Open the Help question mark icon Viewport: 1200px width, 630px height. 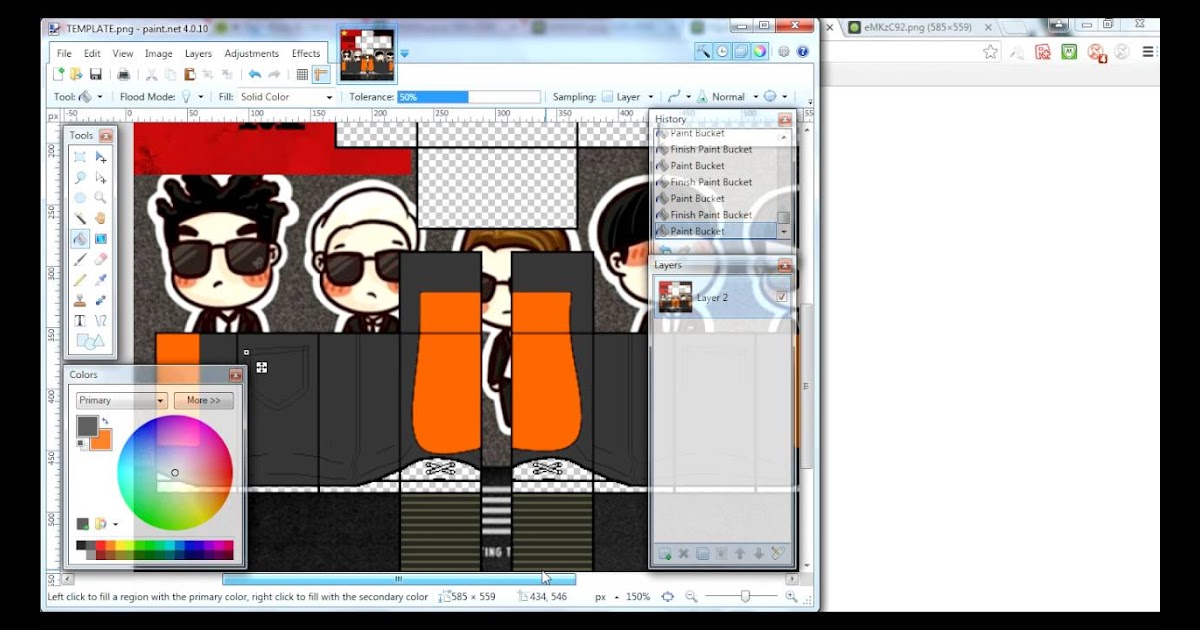(x=803, y=51)
